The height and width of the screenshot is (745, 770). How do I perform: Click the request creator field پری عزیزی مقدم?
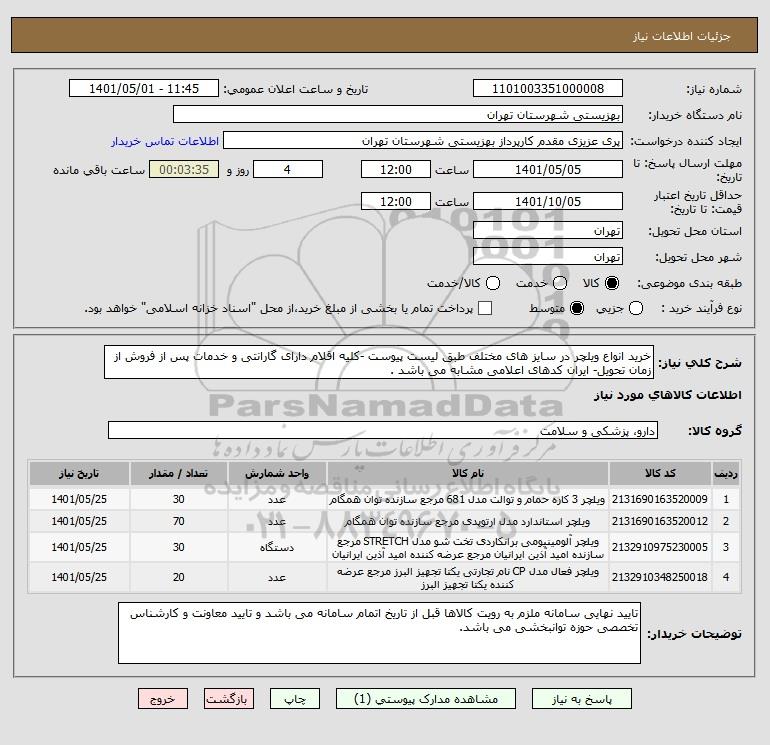pyautogui.click(x=423, y=141)
